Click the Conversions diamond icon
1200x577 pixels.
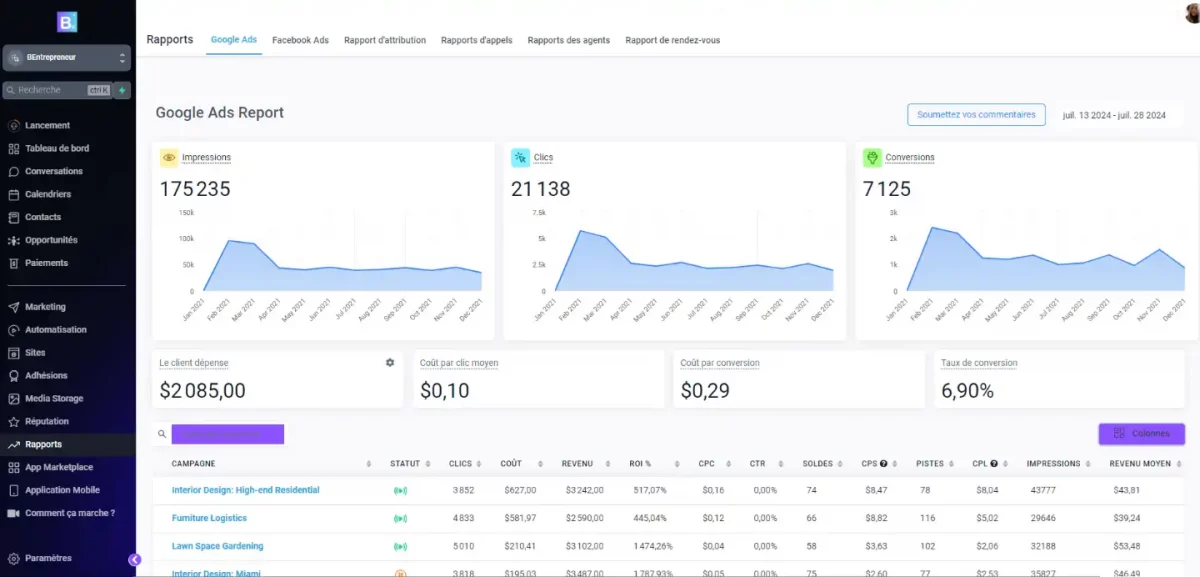pyautogui.click(x=872, y=158)
